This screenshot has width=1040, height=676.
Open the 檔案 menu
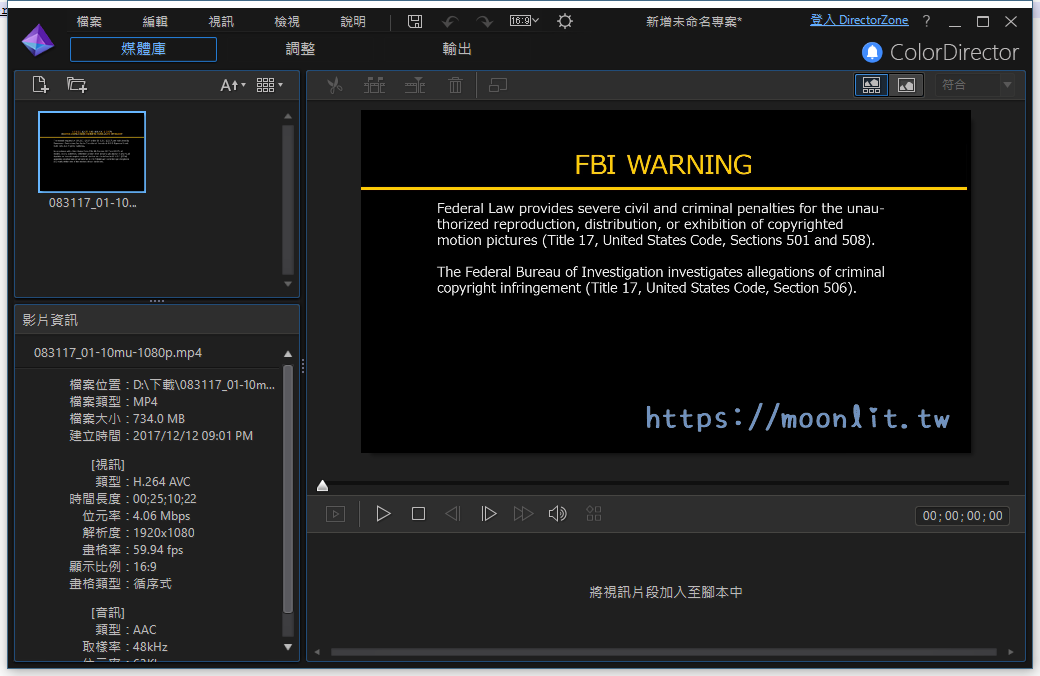tap(89, 21)
